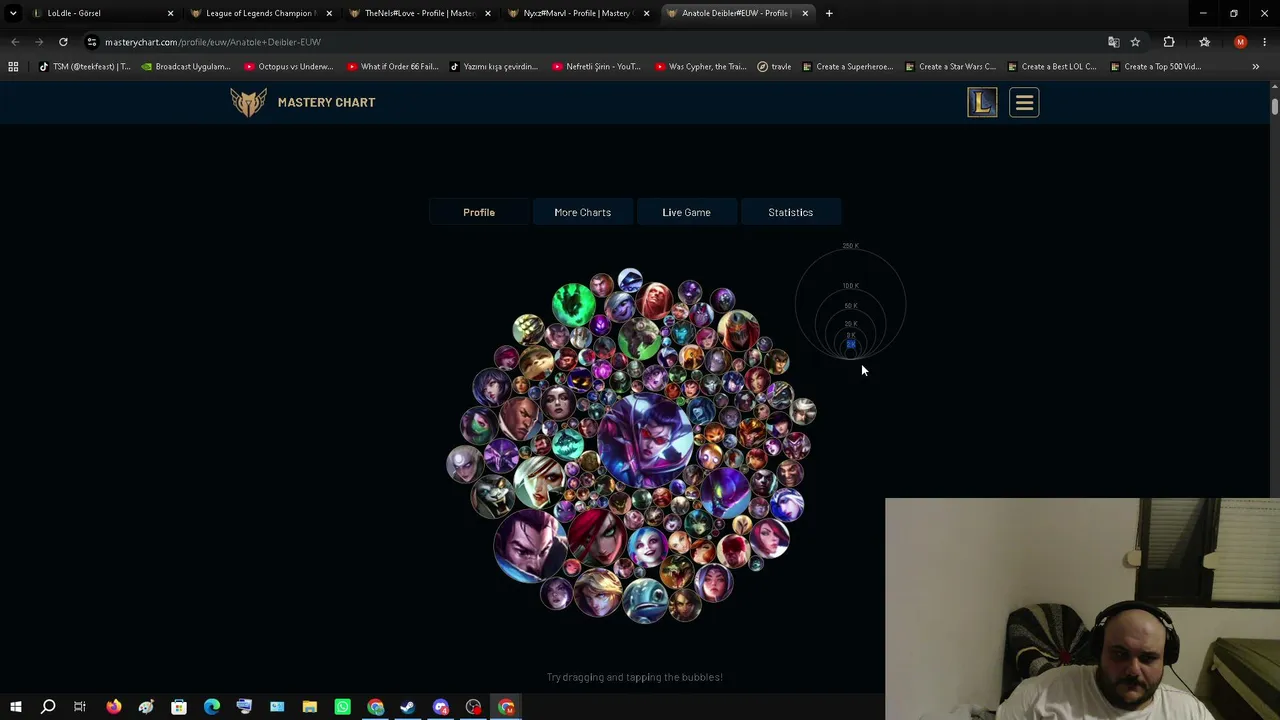Open the hamburger menu on Mastery Chart
Screen dimensions: 1280x720
[1024, 102]
